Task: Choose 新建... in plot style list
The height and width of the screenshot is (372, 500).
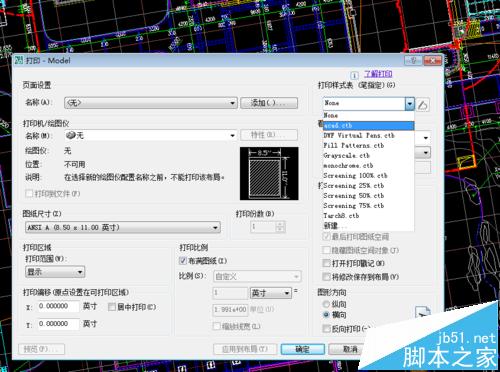Action: click(368, 226)
